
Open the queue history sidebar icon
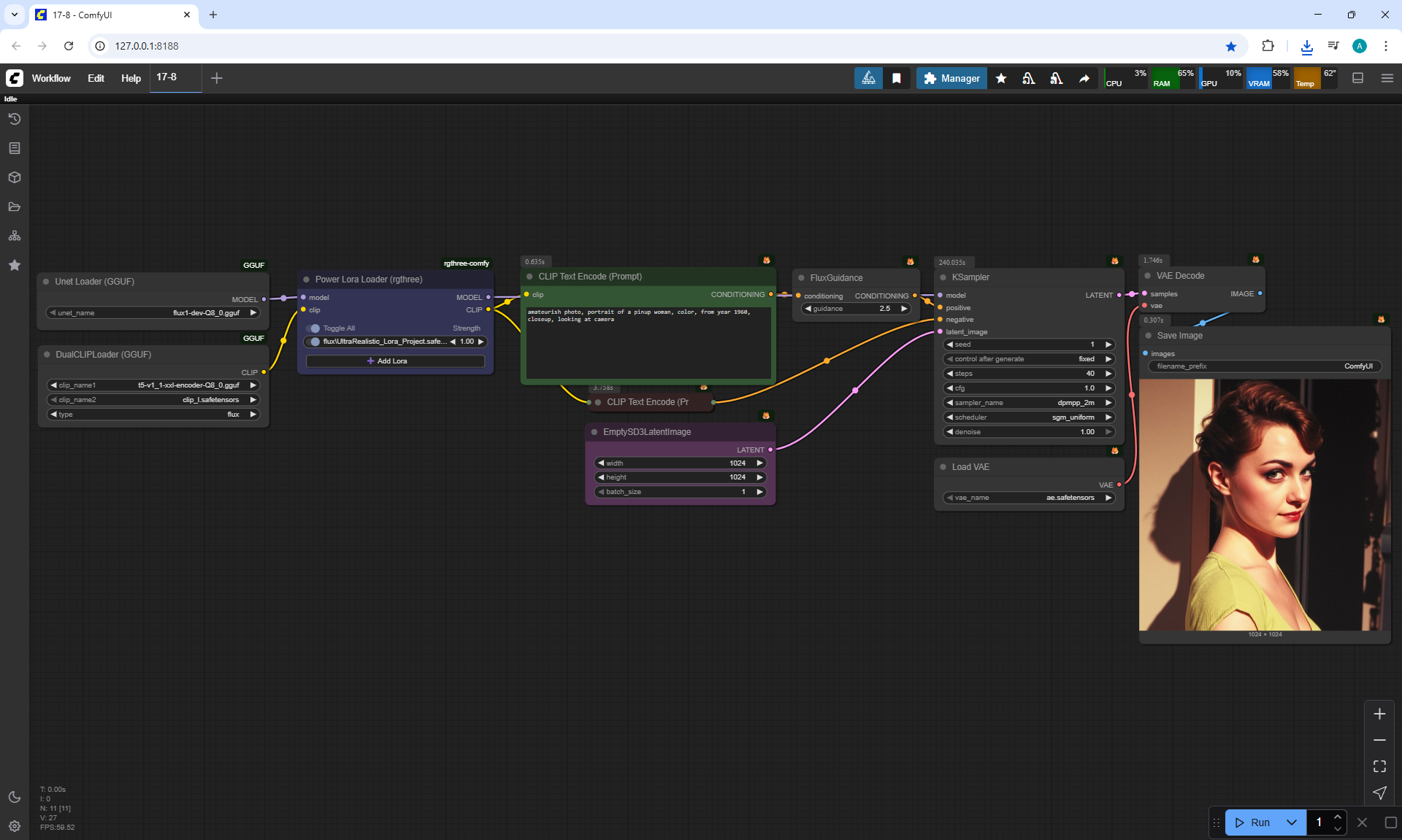pos(15,119)
